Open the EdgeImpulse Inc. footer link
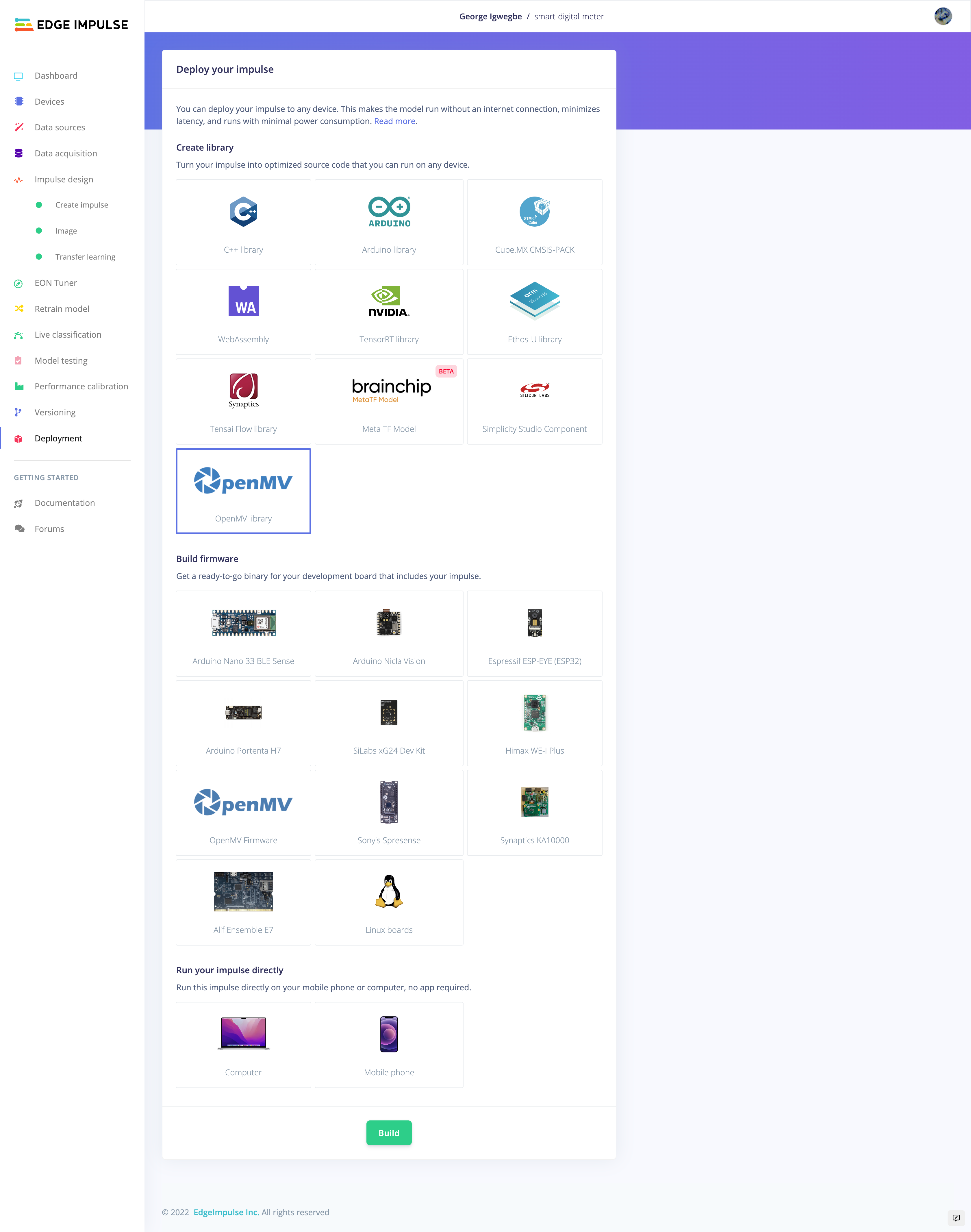Image resolution: width=971 pixels, height=1232 pixels. click(x=226, y=1212)
